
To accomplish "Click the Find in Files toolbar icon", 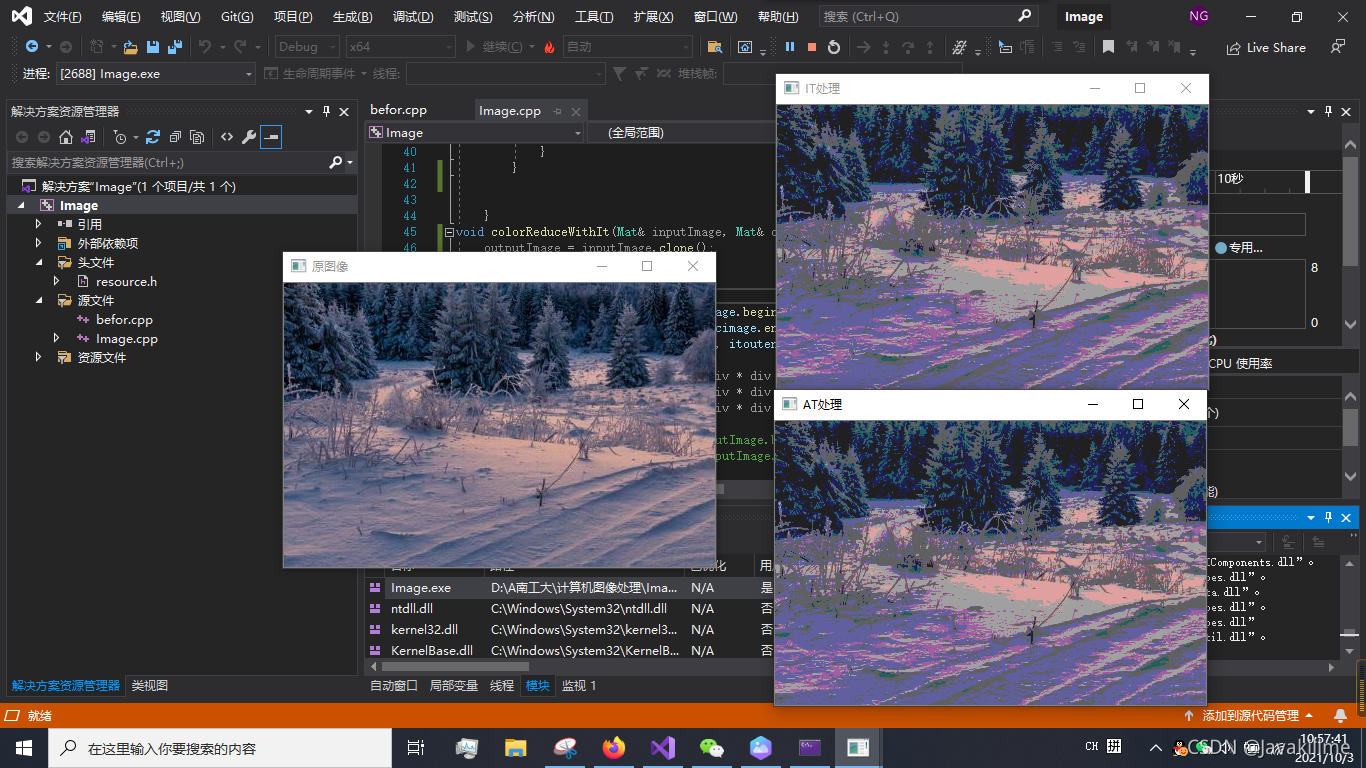I will pyautogui.click(x=714, y=47).
